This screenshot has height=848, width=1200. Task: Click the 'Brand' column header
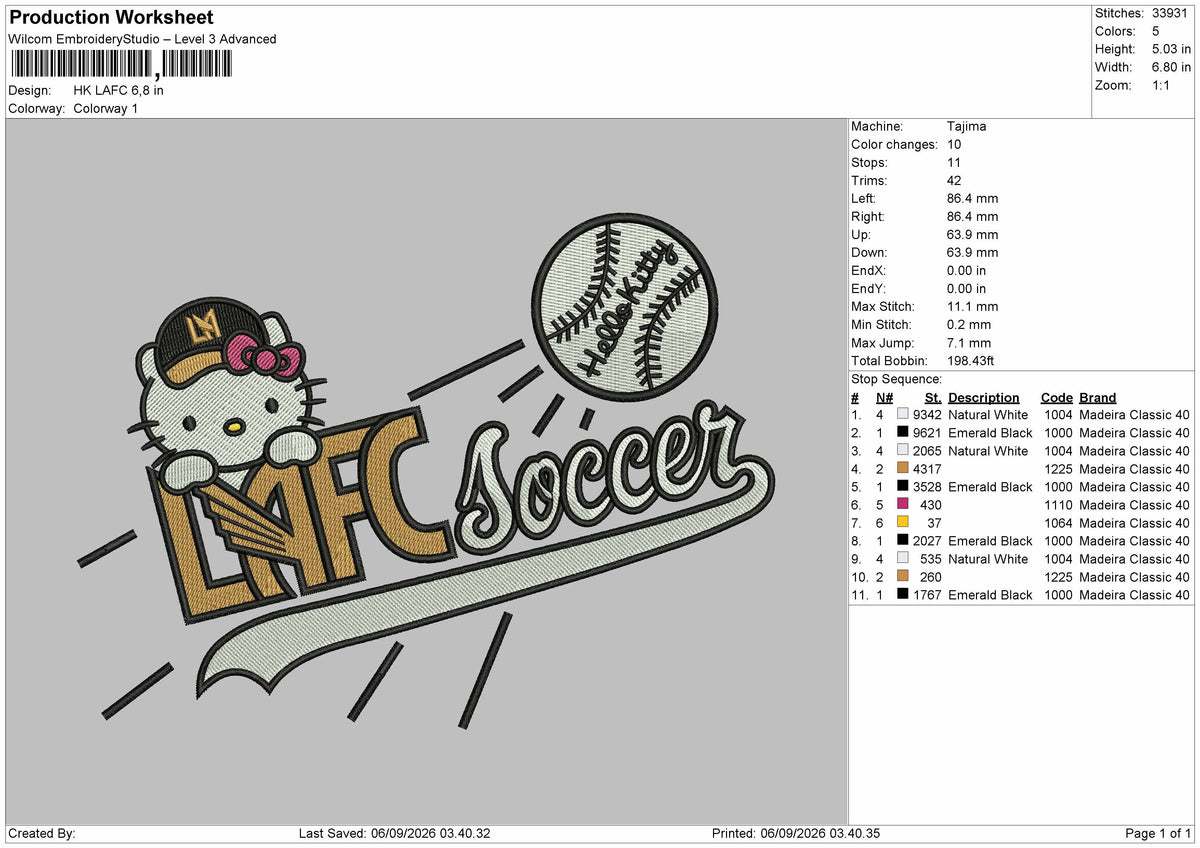point(1098,397)
